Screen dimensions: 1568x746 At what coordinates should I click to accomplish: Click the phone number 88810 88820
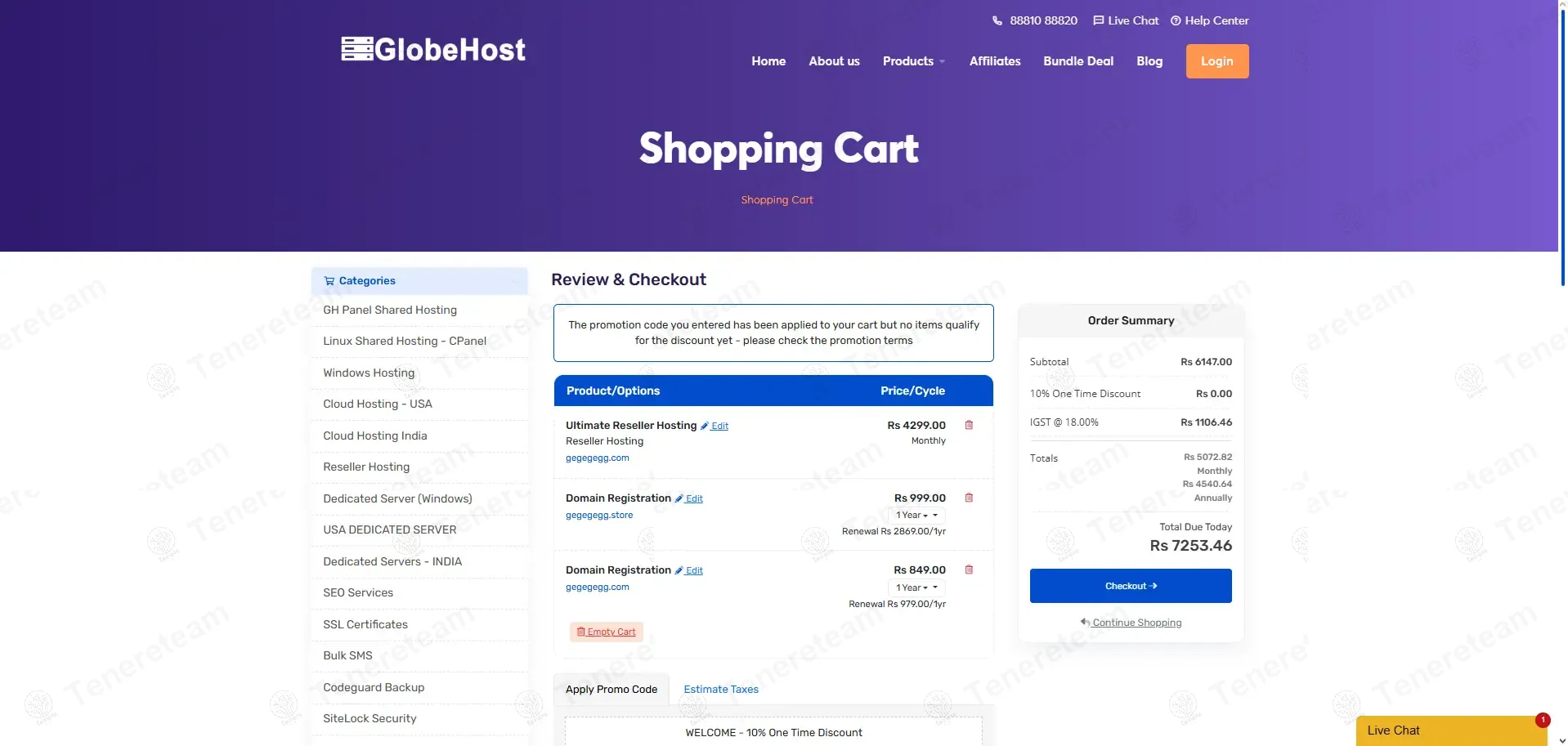click(x=1035, y=20)
